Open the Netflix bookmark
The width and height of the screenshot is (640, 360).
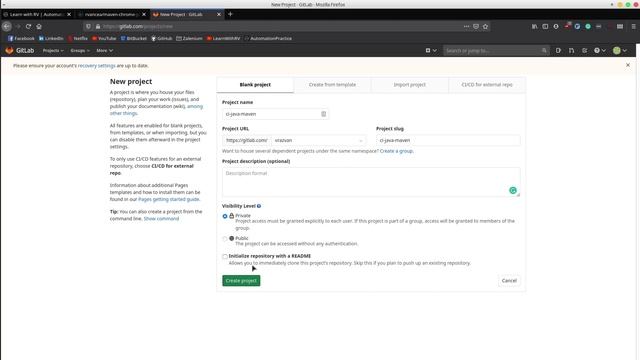[x=78, y=38]
